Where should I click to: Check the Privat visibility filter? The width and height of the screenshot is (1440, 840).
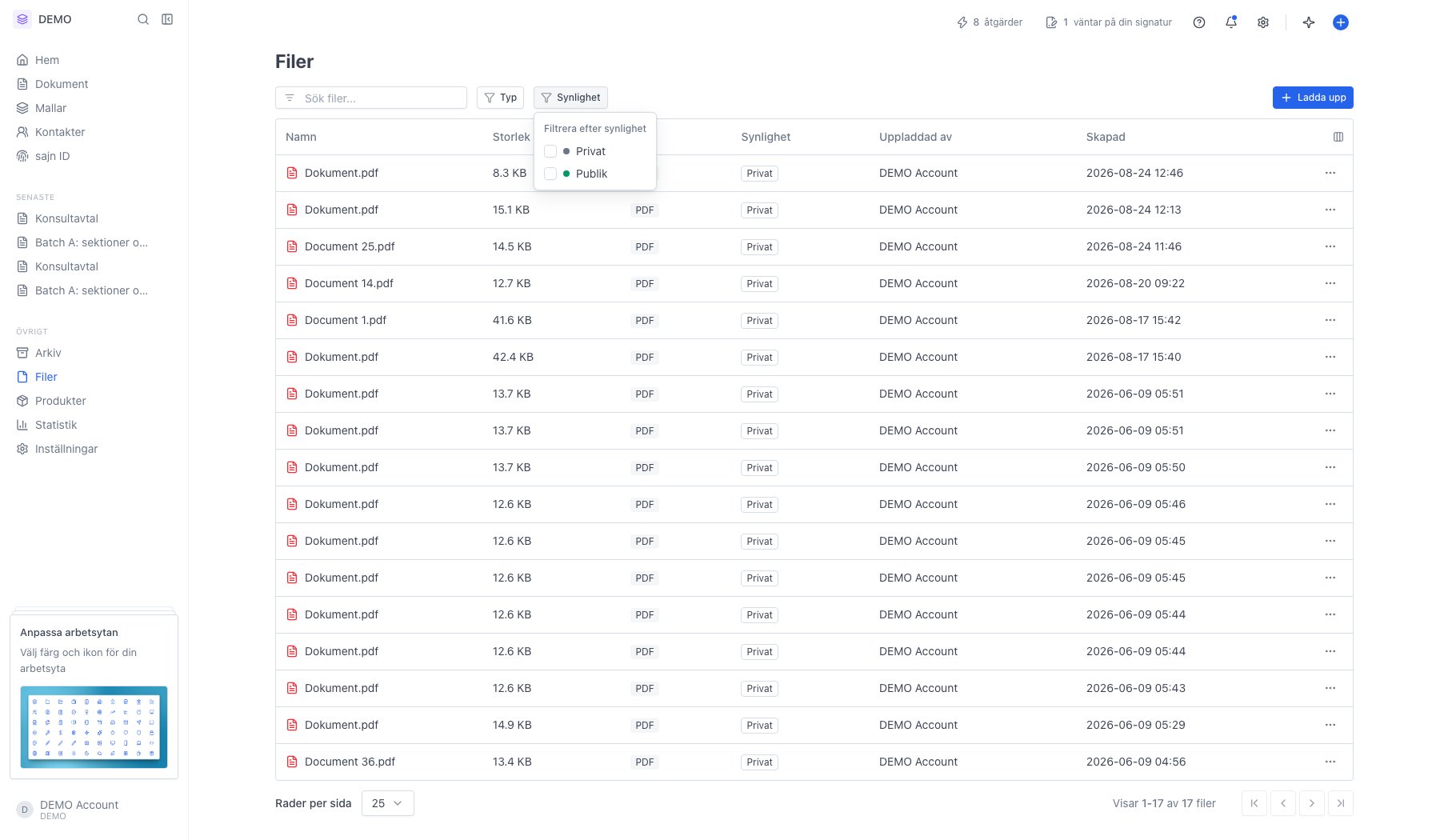coord(550,151)
